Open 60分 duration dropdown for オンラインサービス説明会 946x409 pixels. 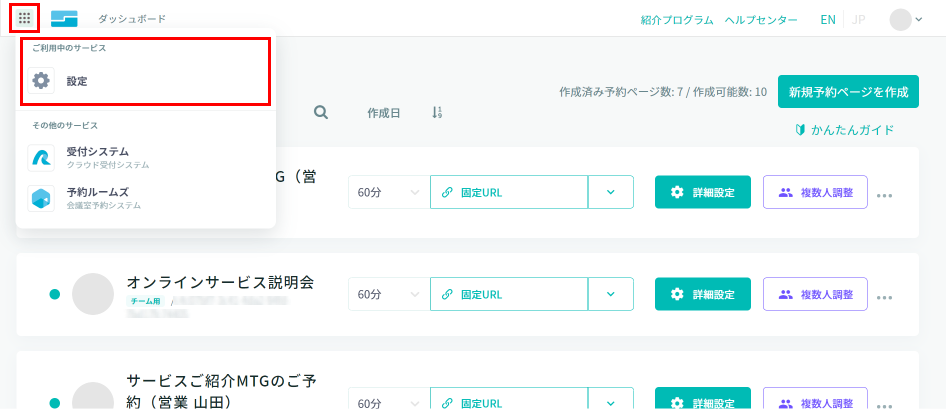[x=388, y=294]
